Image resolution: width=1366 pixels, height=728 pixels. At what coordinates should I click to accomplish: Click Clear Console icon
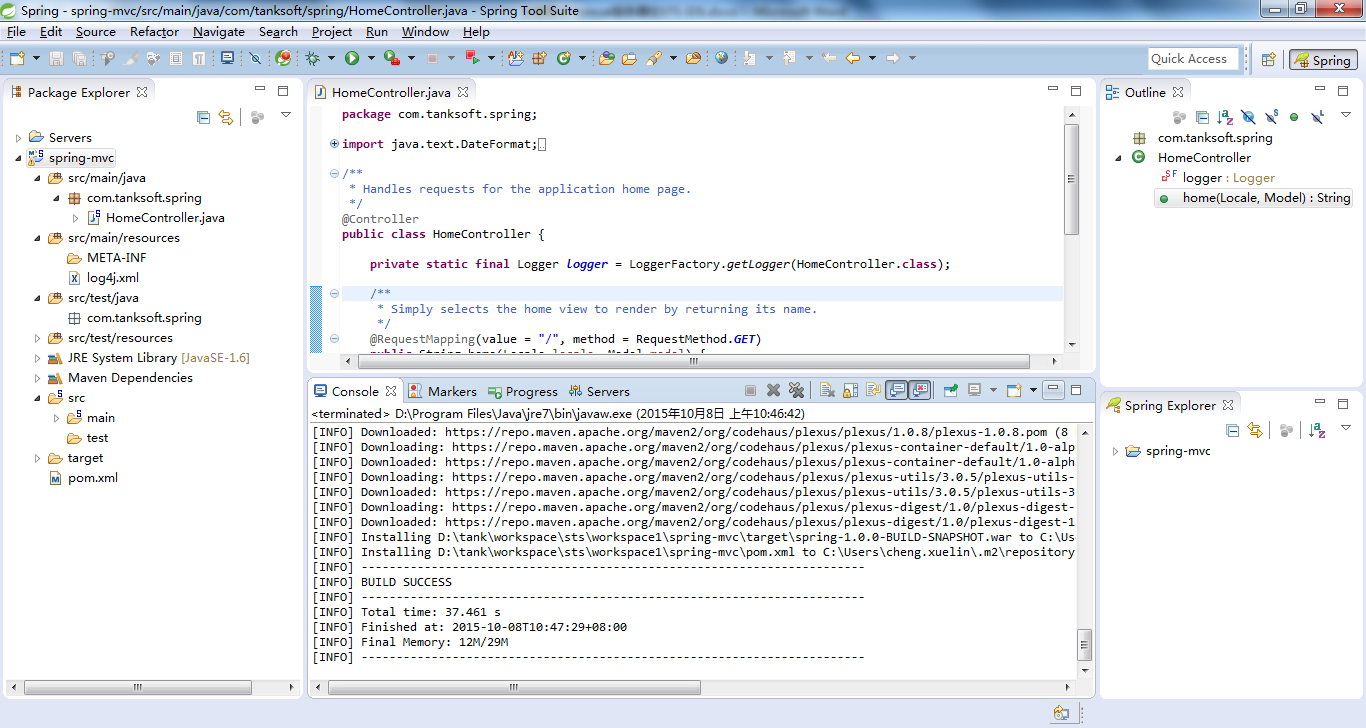827,390
